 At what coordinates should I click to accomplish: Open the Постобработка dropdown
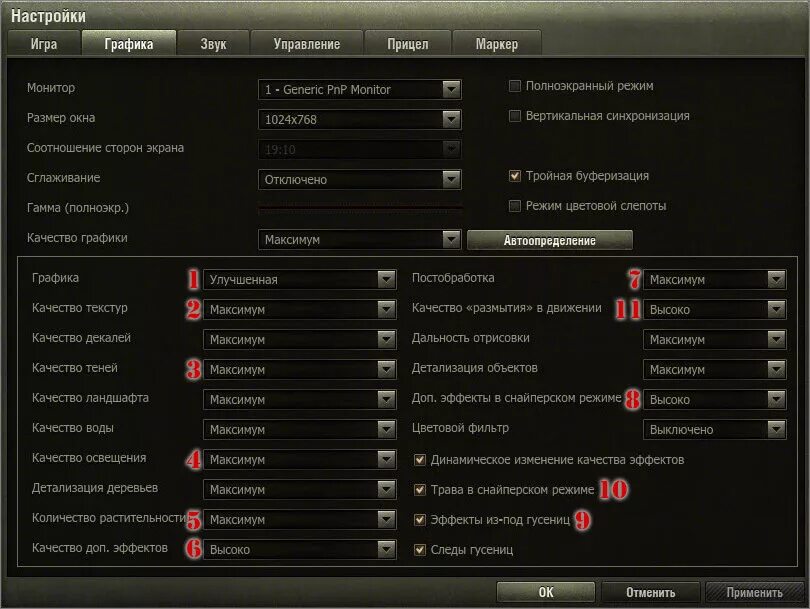pos(714,279)
